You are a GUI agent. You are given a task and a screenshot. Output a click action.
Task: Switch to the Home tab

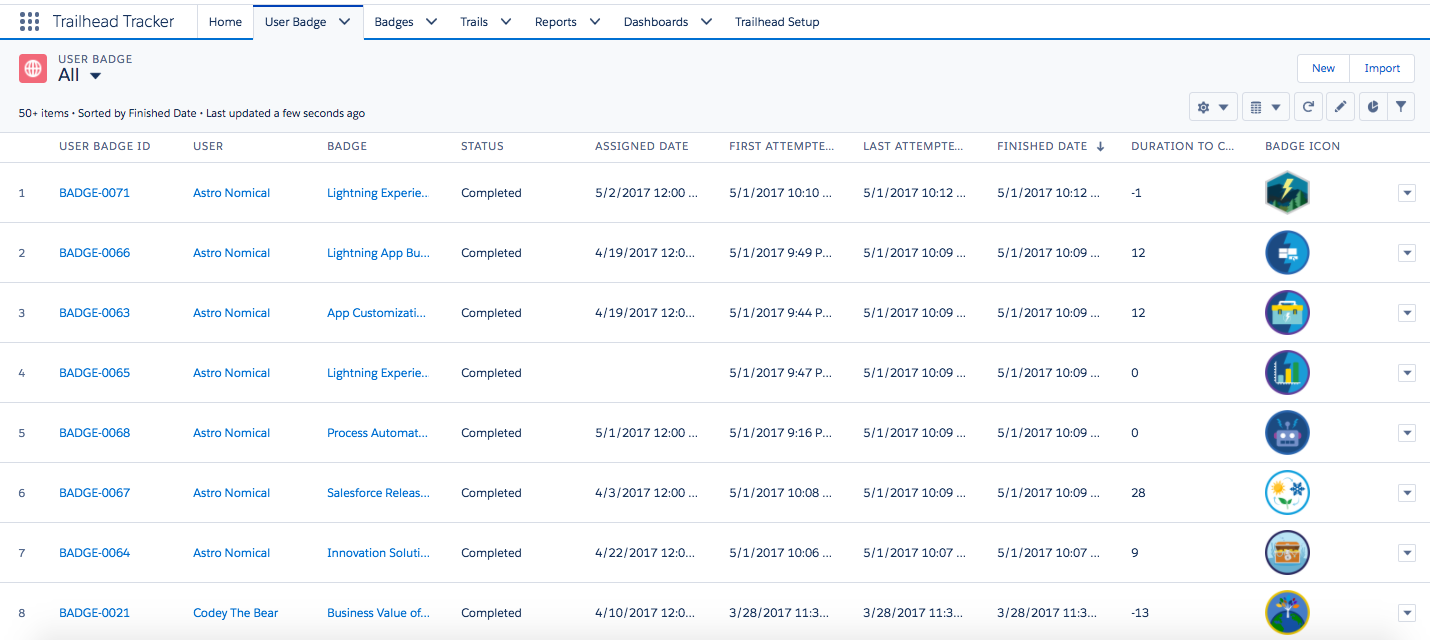coord(225,22)
